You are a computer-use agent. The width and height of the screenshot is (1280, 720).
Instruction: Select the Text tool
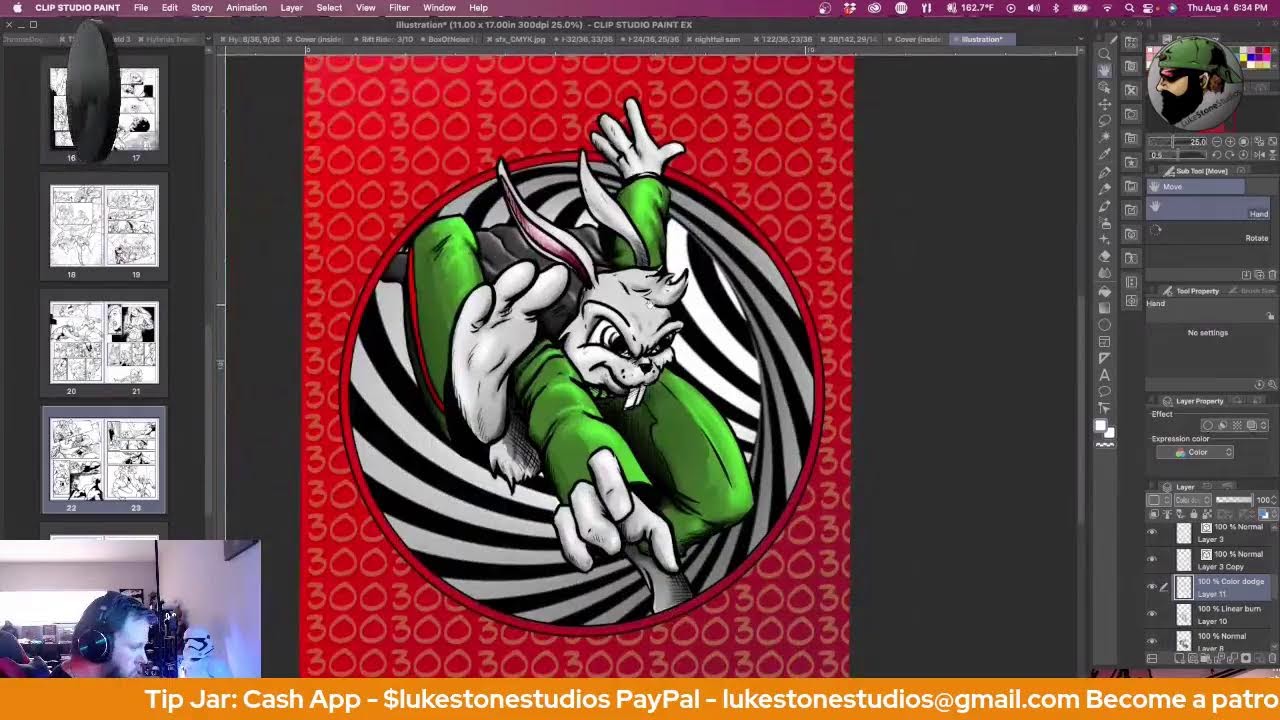1104,375
